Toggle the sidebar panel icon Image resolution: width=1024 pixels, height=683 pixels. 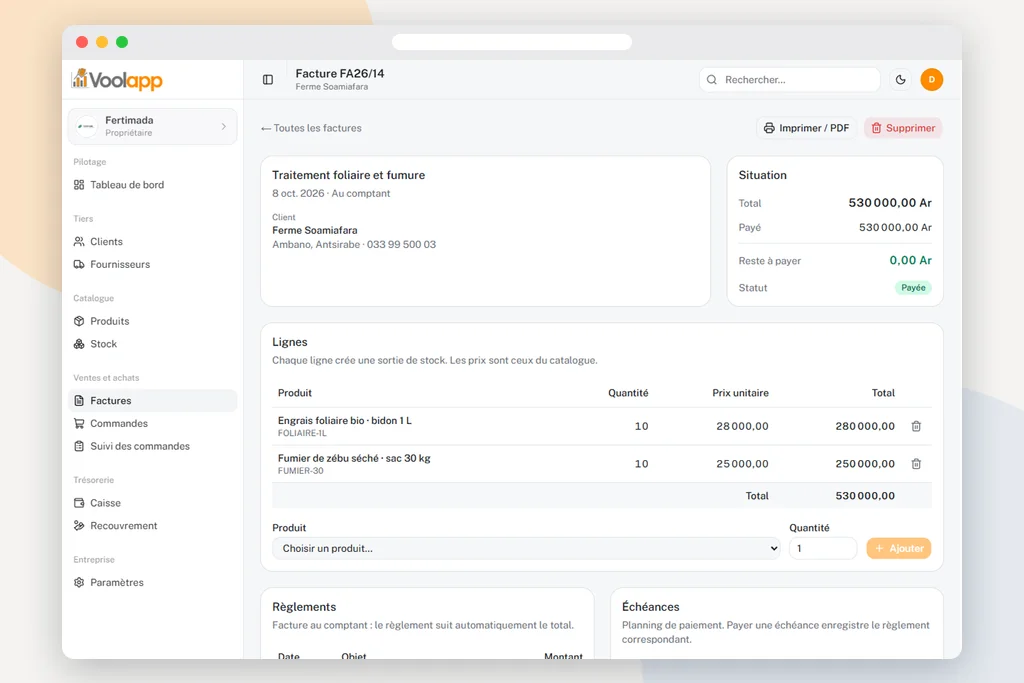tap(268, 80)
